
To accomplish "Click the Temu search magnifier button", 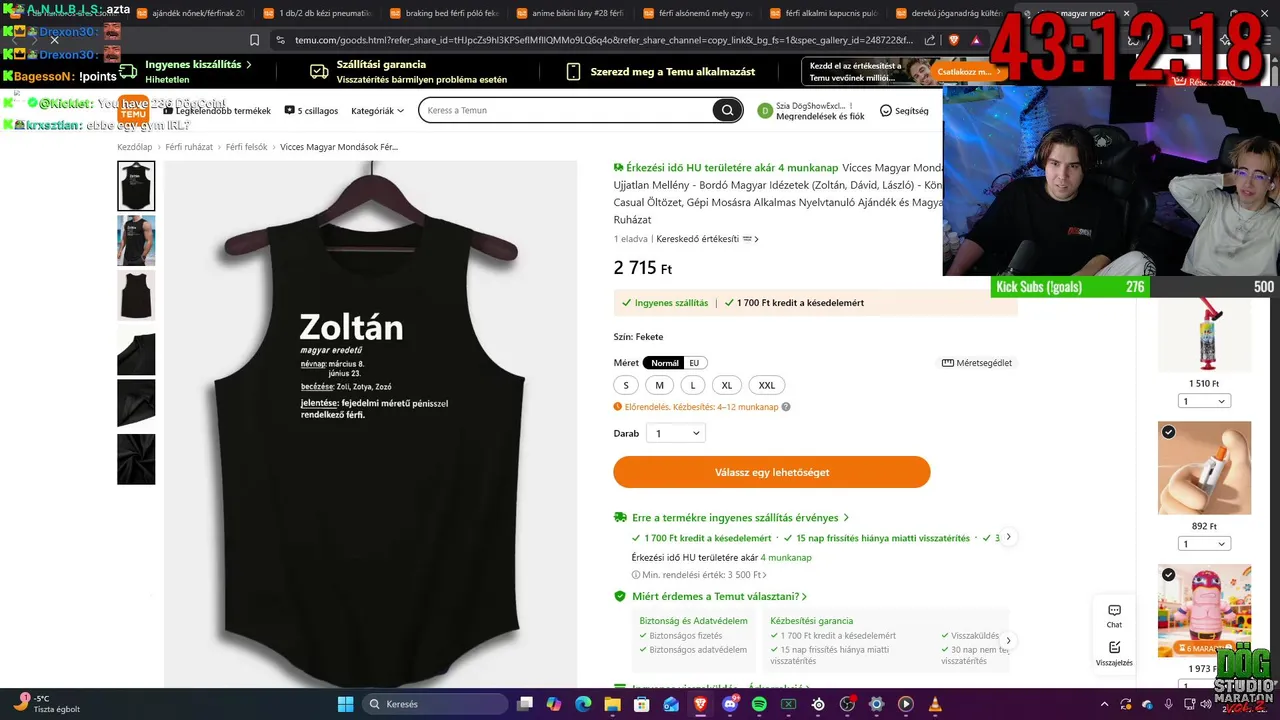I will pyautogui.click(x=727, y=110).
